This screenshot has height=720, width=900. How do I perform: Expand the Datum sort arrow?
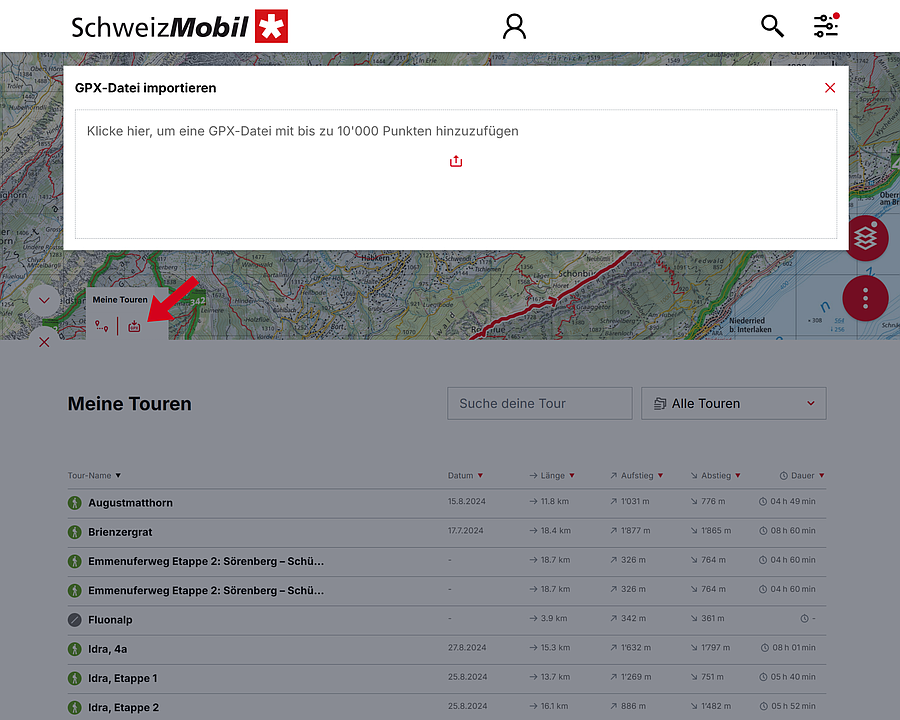click(x=481, y=475)
